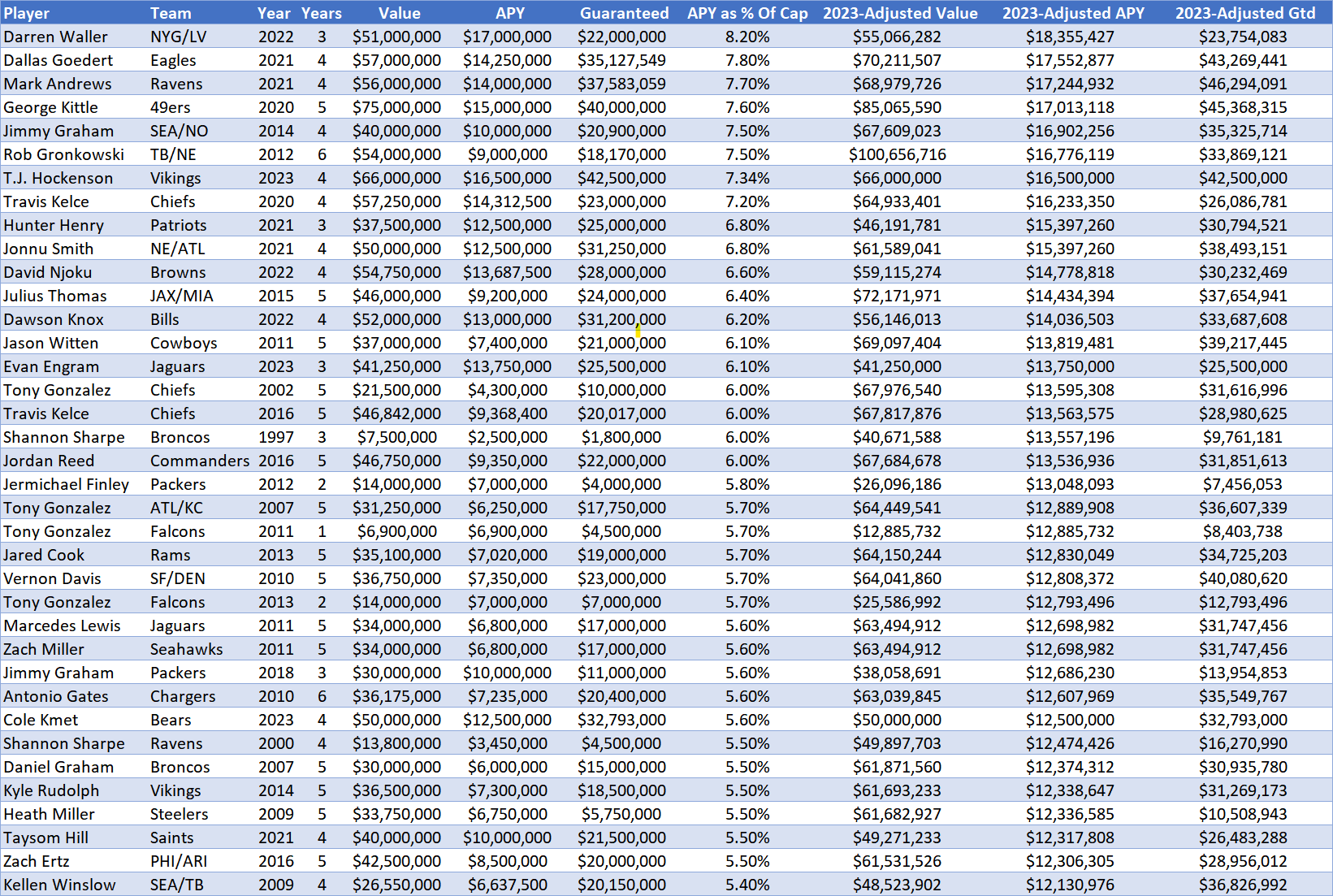The height and width of the screenshot is (896, 1333).
Task: Click the Jordan Reed cell
Action: 49,461
